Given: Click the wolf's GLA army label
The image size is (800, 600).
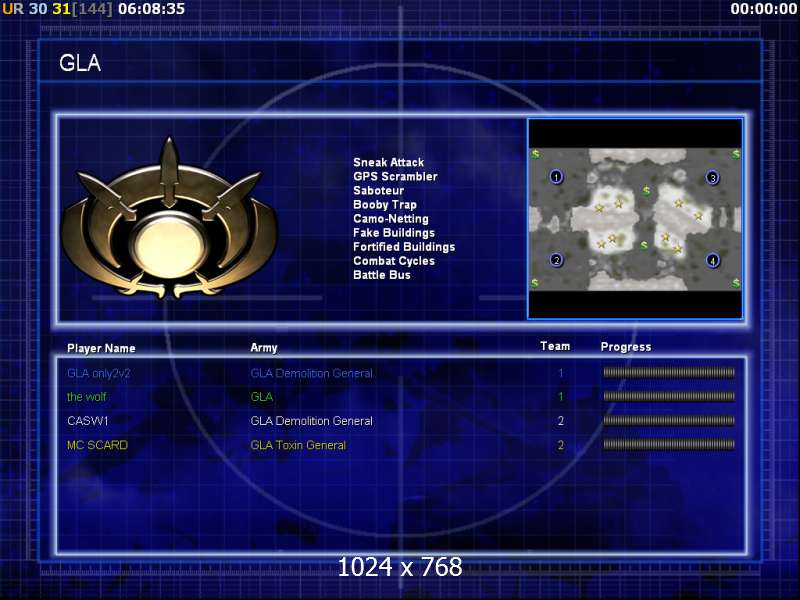Looking at the screenshot, I should click(262, 396).
